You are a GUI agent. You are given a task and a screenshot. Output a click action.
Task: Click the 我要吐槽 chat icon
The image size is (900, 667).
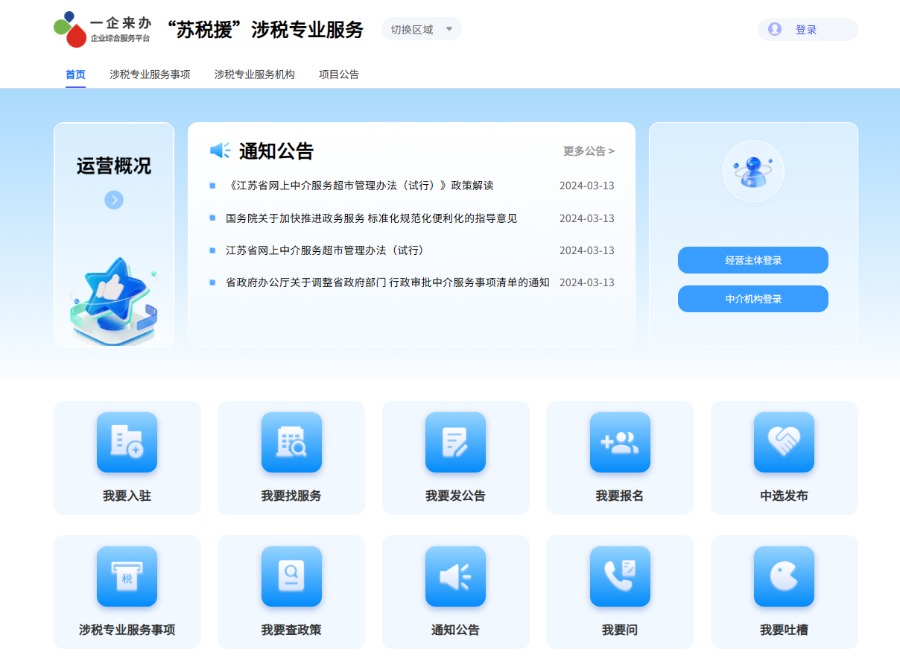pyautogui.click(x=784, y=576)
